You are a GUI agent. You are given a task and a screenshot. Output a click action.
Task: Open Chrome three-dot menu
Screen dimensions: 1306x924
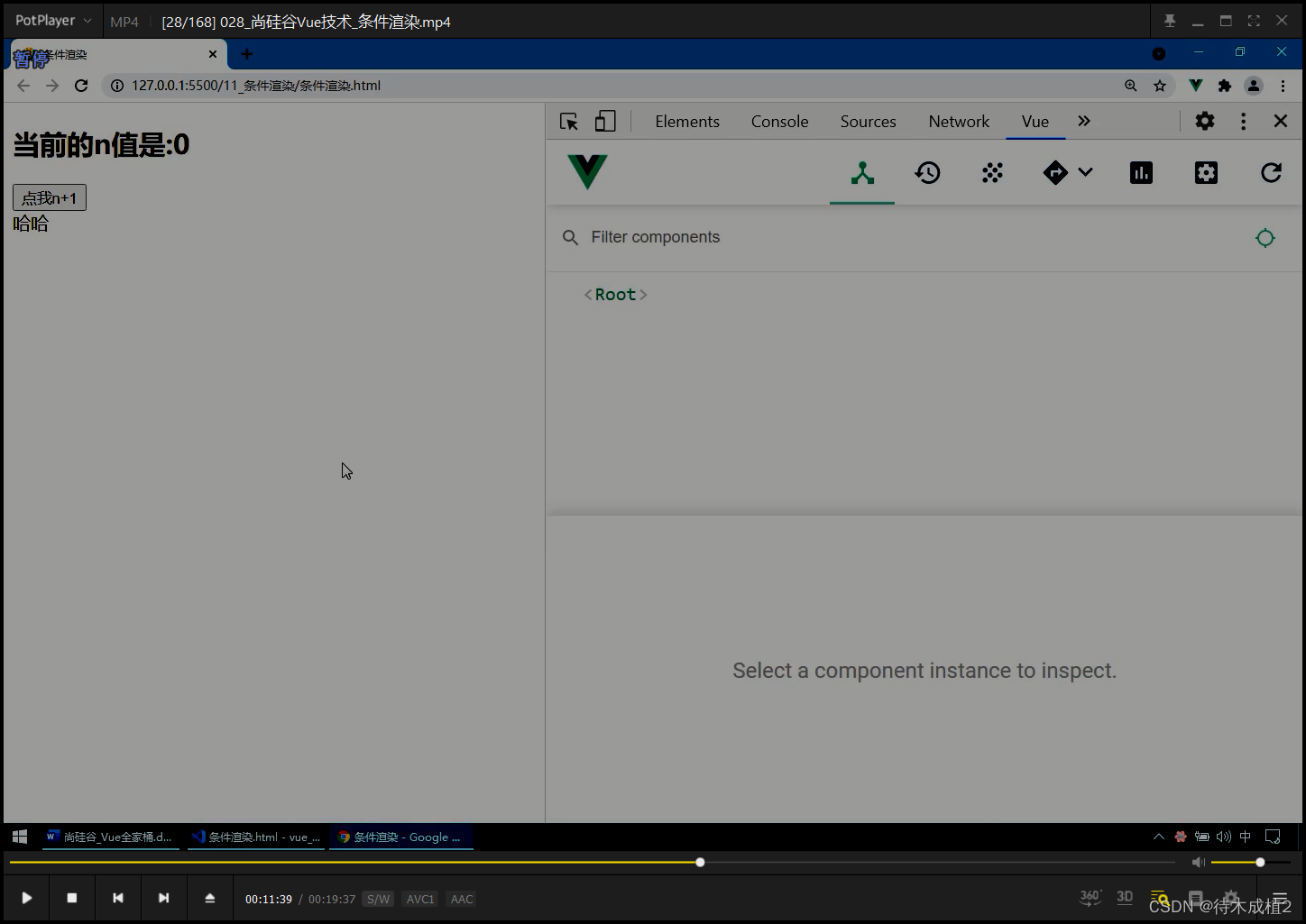[1283, 86]
